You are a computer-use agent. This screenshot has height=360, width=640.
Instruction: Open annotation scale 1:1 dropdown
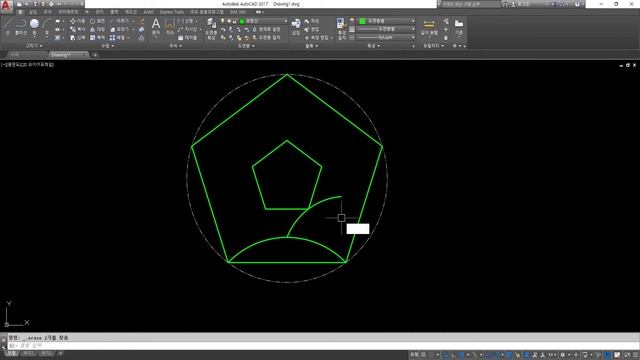(x=552, y=355)
